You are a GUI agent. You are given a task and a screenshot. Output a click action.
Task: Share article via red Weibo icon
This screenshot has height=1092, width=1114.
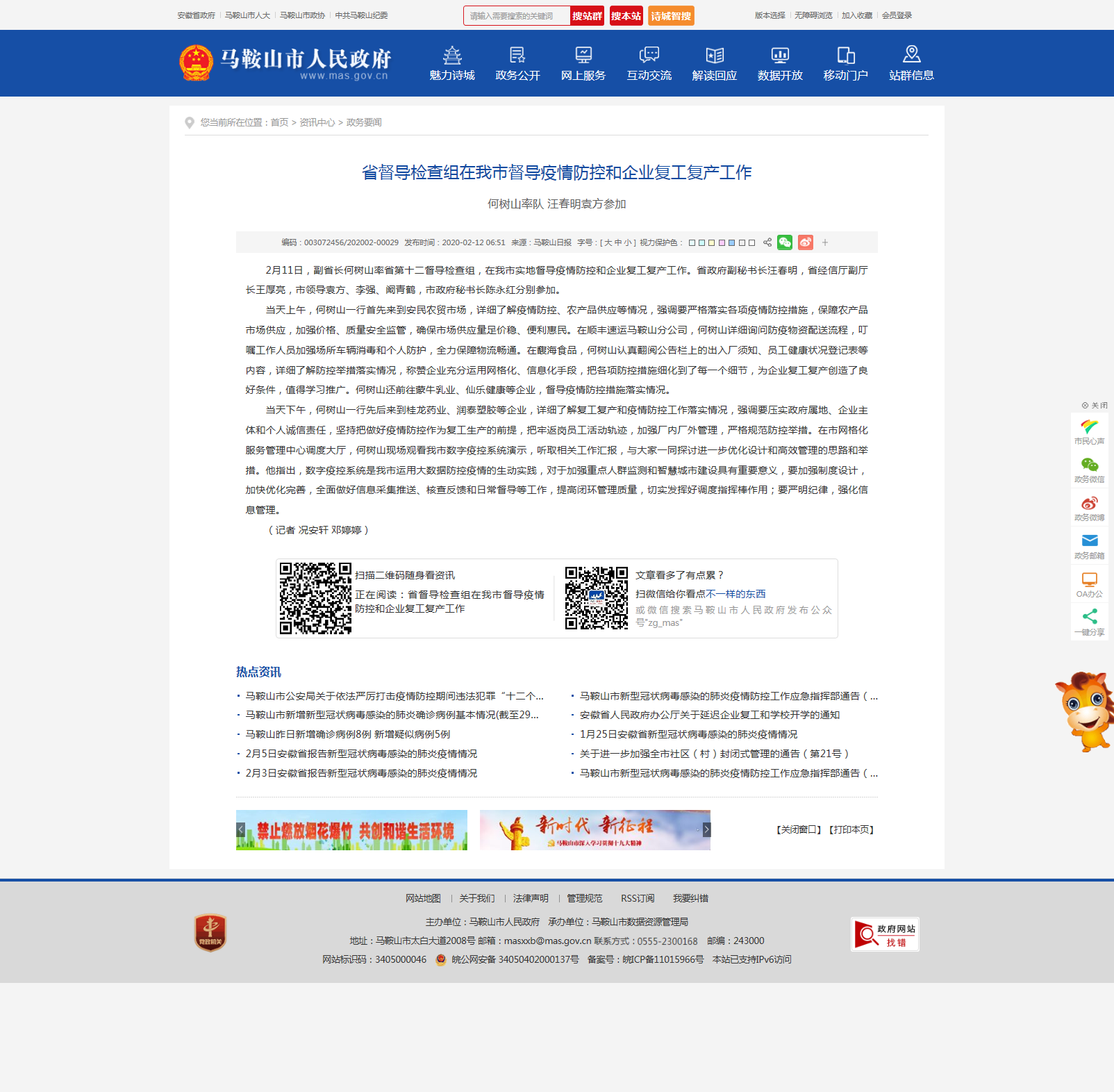[805, 242]
